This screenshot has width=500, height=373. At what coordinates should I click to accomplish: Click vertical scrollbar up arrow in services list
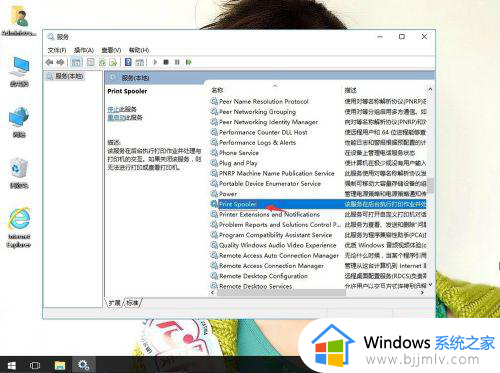(x=430, y=89)
